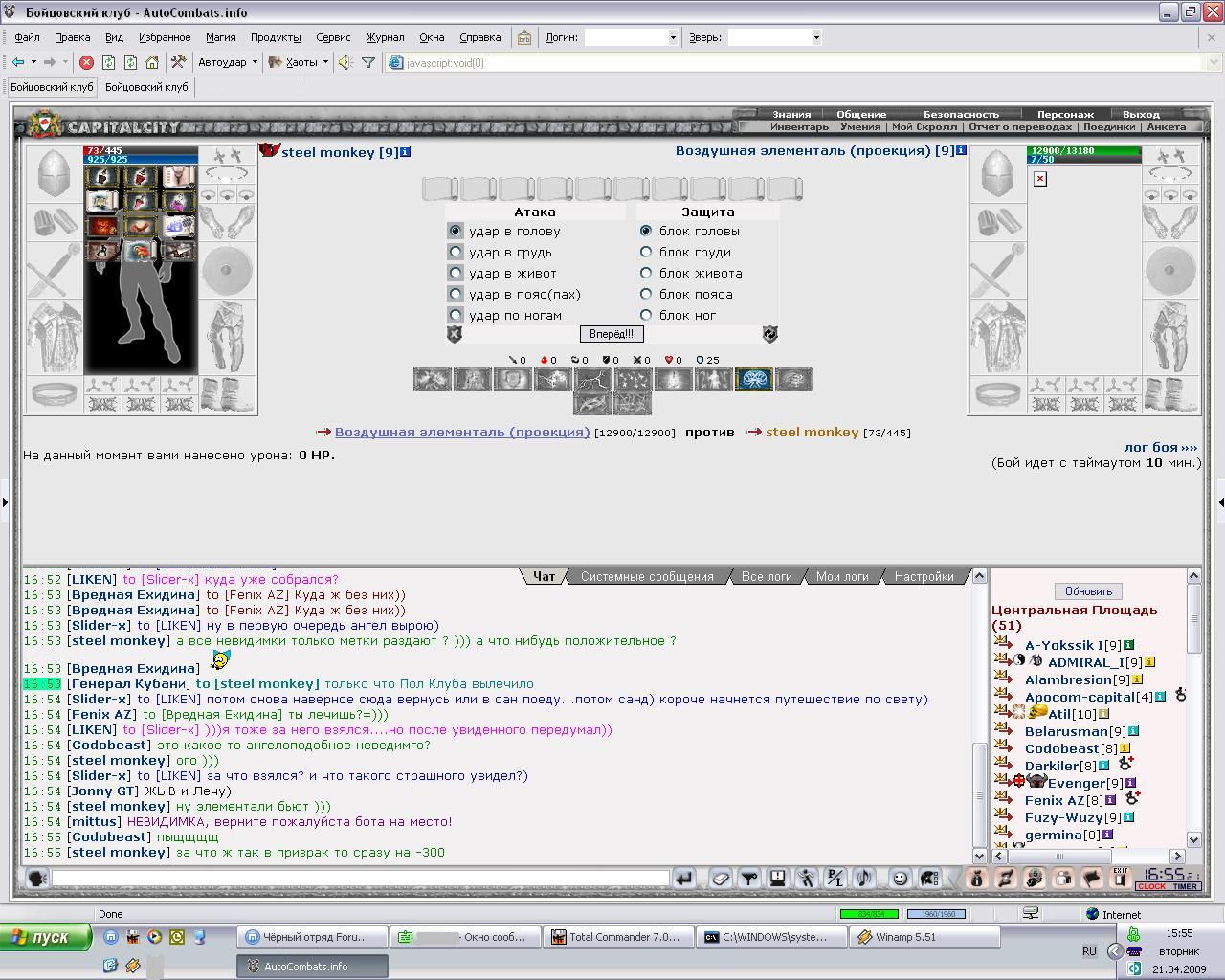Image resolution: width=1225 pixels, height=980 pixels.
Task: Toggle the sound speaker icon in toolbar
Action: pyautogui.click(x=345, y=62)
